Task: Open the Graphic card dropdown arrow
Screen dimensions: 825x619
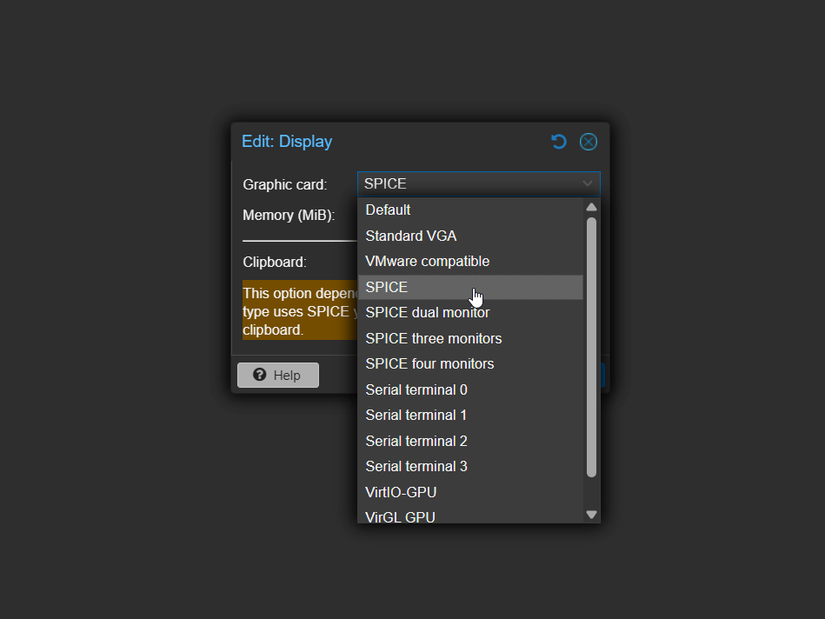Action: [x=587, y=184]
